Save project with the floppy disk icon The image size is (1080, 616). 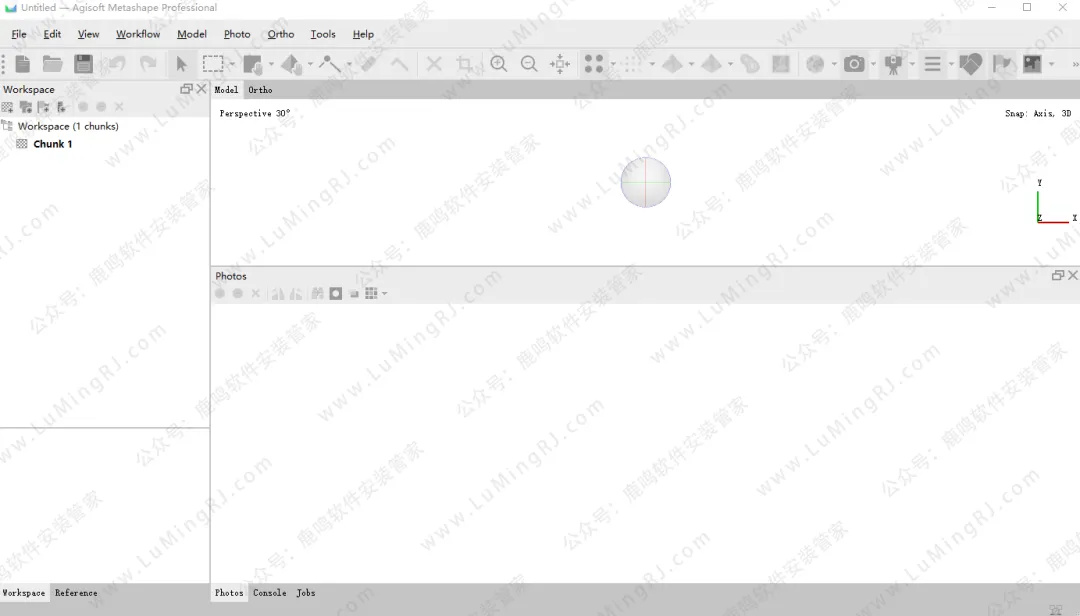(x=83, y=64)
